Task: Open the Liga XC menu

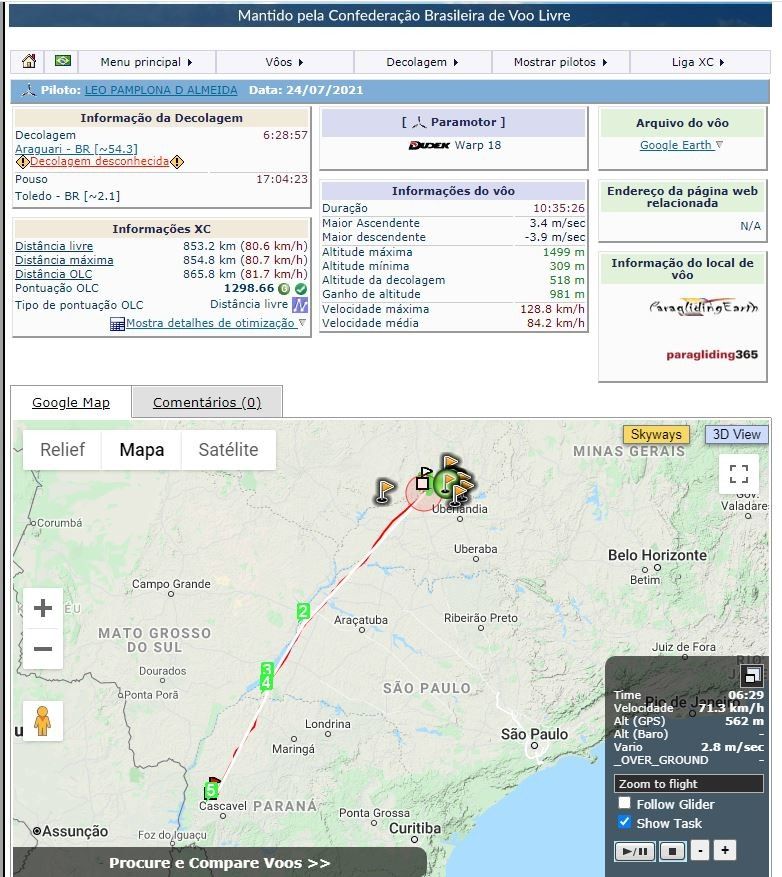Action: point(698,62)
